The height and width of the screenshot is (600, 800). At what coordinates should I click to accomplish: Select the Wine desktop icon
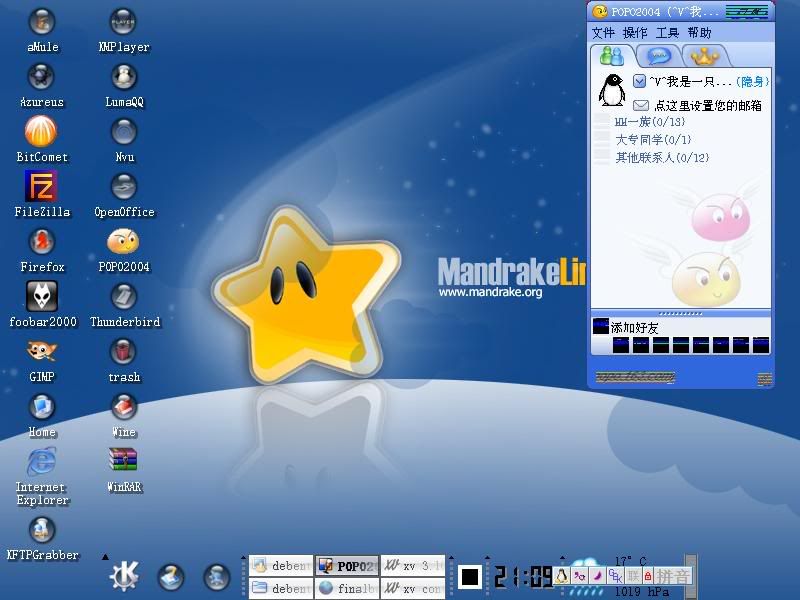(x=124, y=416)
